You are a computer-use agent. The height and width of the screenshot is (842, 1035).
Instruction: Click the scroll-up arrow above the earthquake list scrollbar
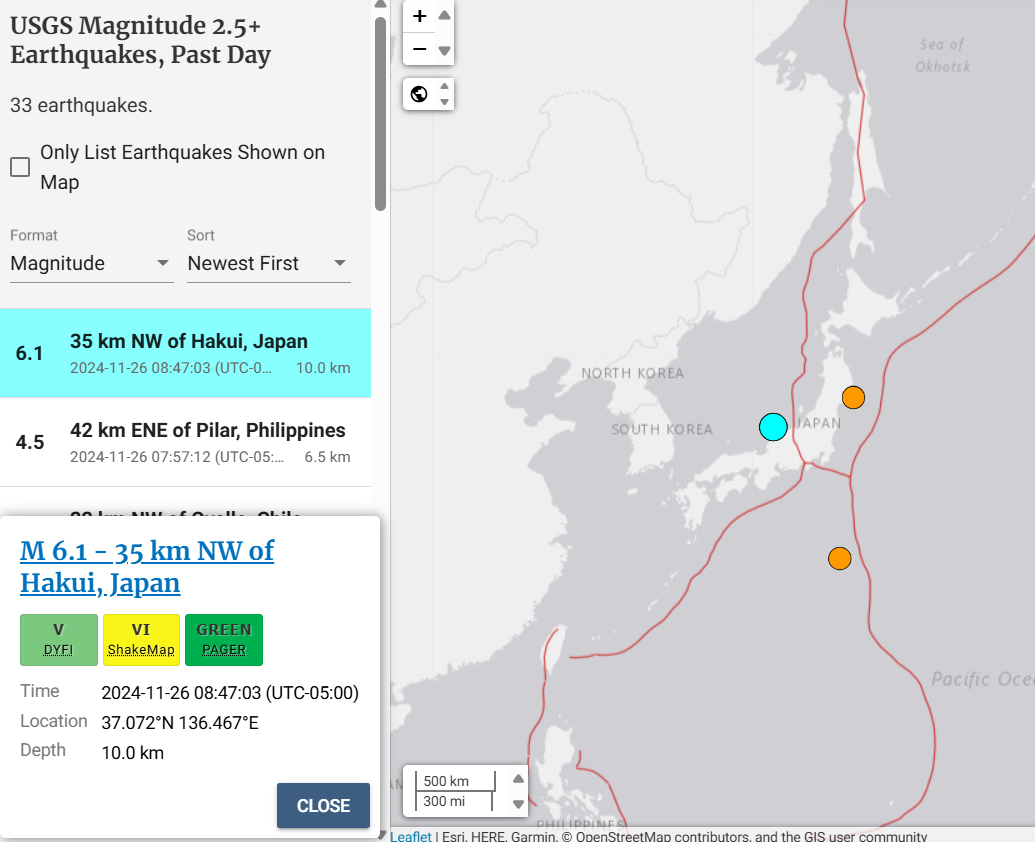(x=380, y=5)
